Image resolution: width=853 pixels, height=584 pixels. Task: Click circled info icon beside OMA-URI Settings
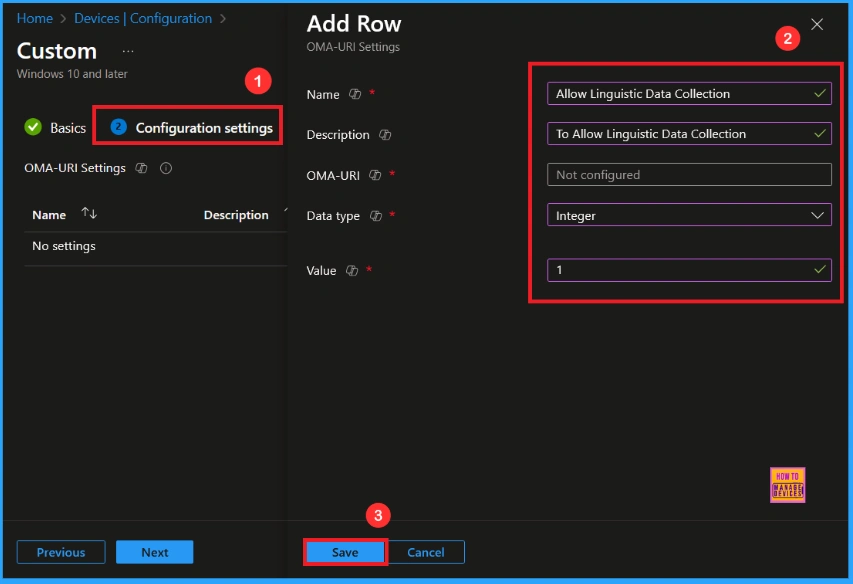166,168
